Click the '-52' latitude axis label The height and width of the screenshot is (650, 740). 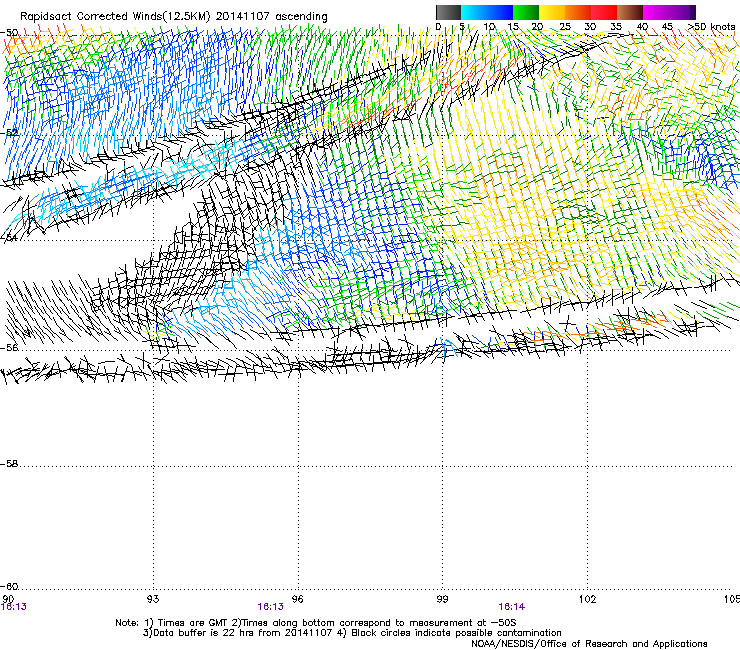coord(9,132)
